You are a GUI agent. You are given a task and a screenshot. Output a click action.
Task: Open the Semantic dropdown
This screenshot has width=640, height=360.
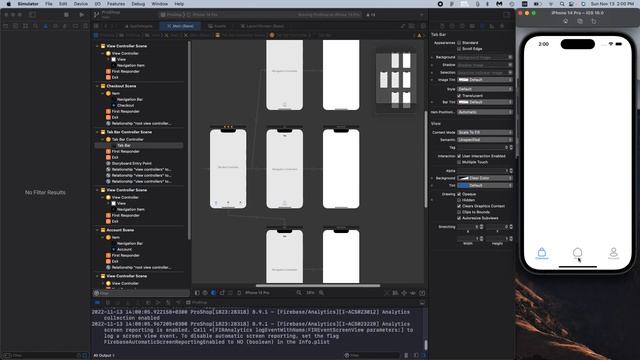pos(484,140)
